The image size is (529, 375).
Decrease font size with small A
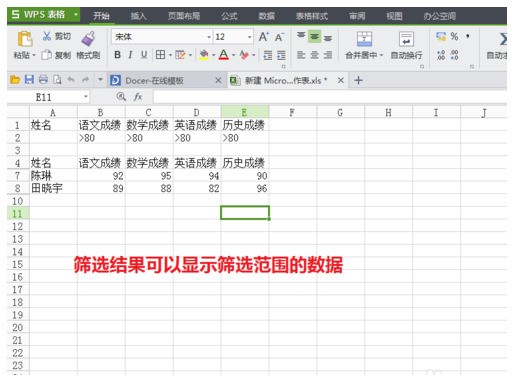(279, 37)
